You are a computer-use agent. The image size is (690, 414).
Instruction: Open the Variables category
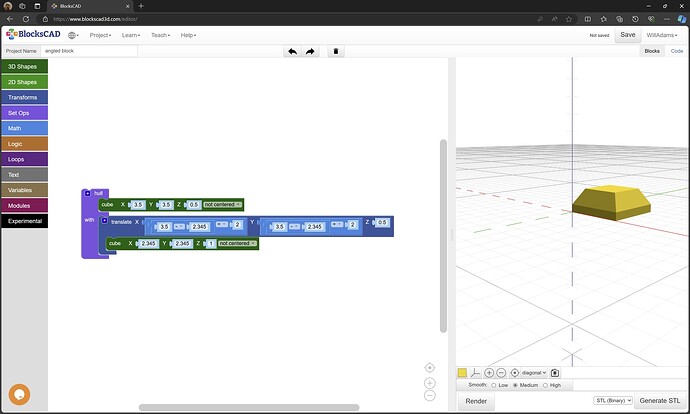[x=25, y=190]
